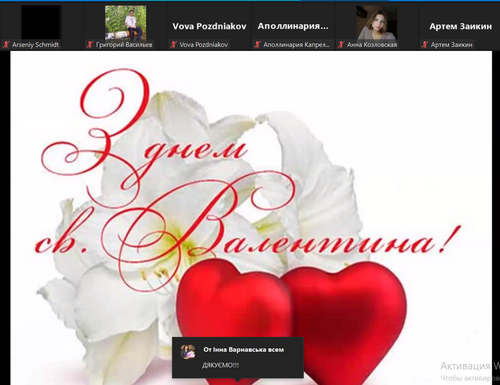Click Григорий Васильев's profile photo tile

(x=125, y=23)
